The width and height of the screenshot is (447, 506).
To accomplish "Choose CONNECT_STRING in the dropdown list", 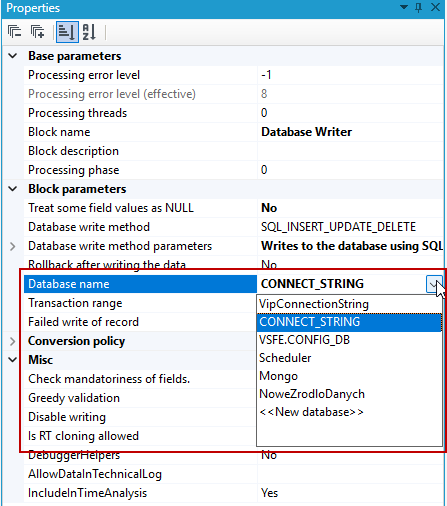I will point(349,322).
